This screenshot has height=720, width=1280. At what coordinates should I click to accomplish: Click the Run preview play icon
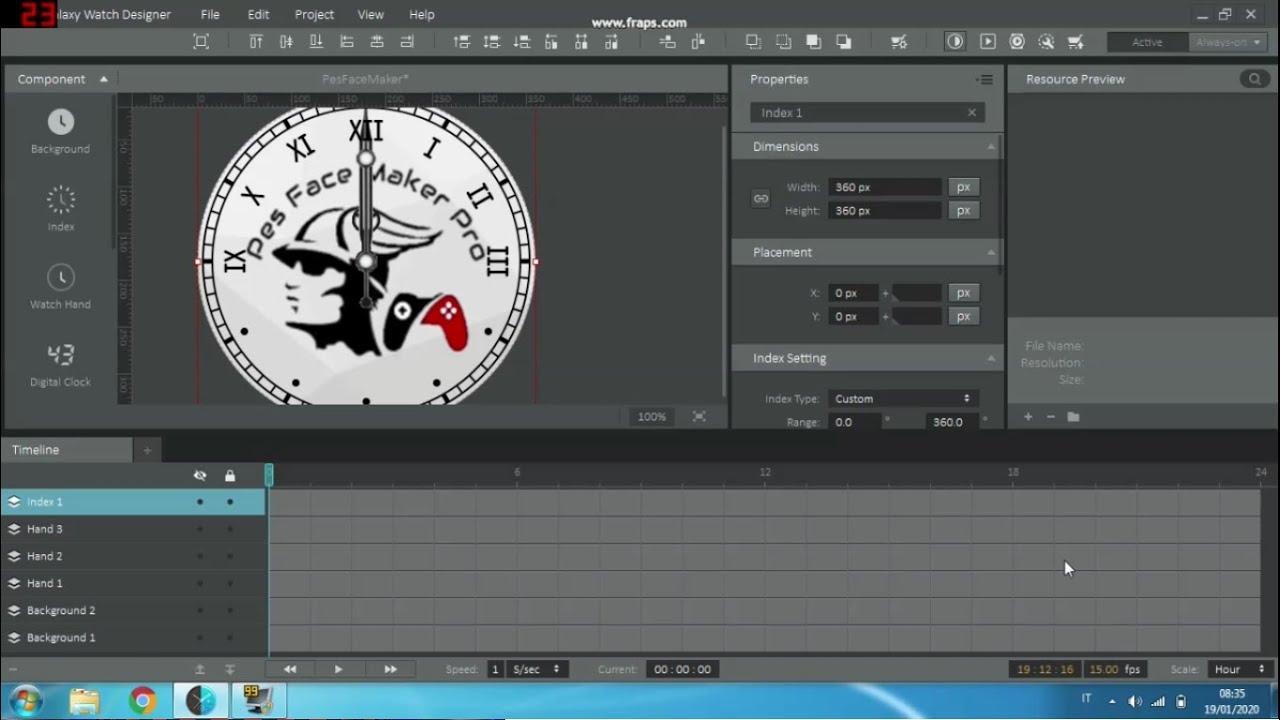coord(987,42)
